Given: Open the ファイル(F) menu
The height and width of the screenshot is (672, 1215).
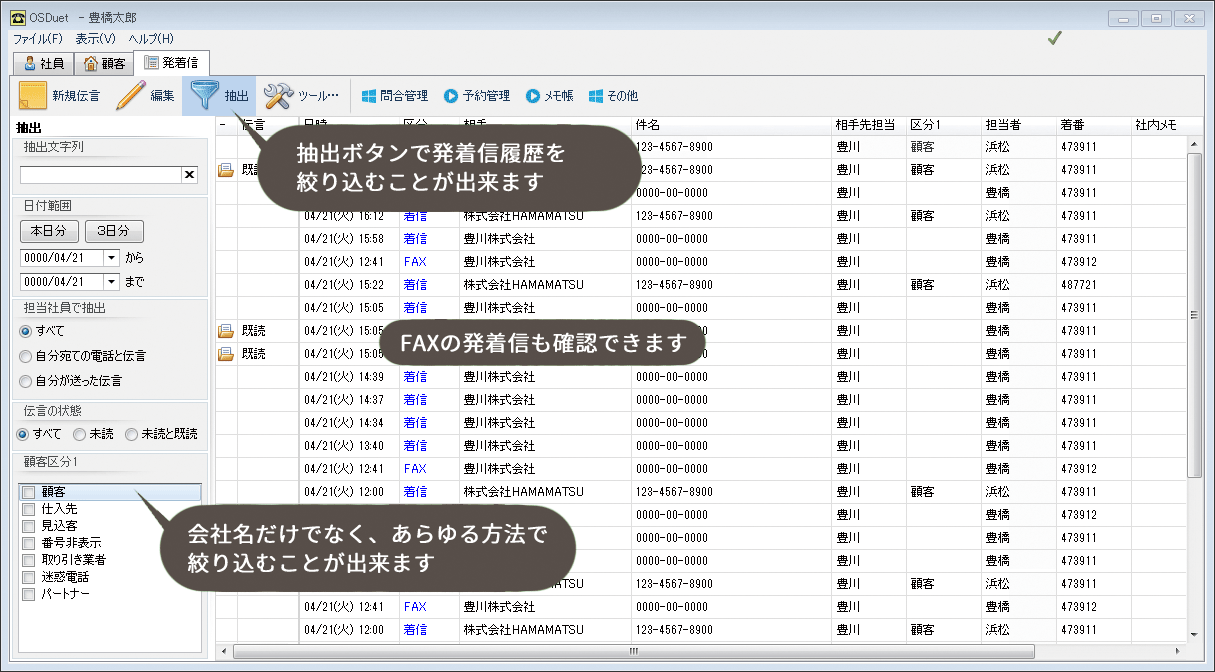Looking at the screenshot, I should (37, 38).
